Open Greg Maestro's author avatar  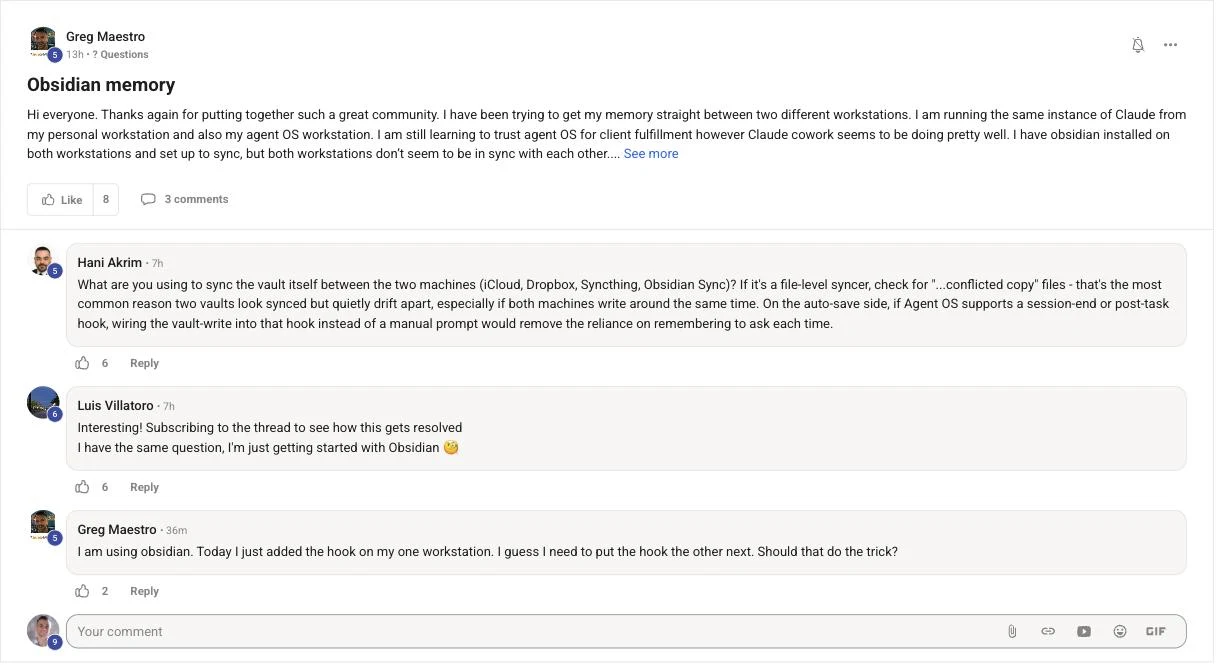click(x=43, y=41)
